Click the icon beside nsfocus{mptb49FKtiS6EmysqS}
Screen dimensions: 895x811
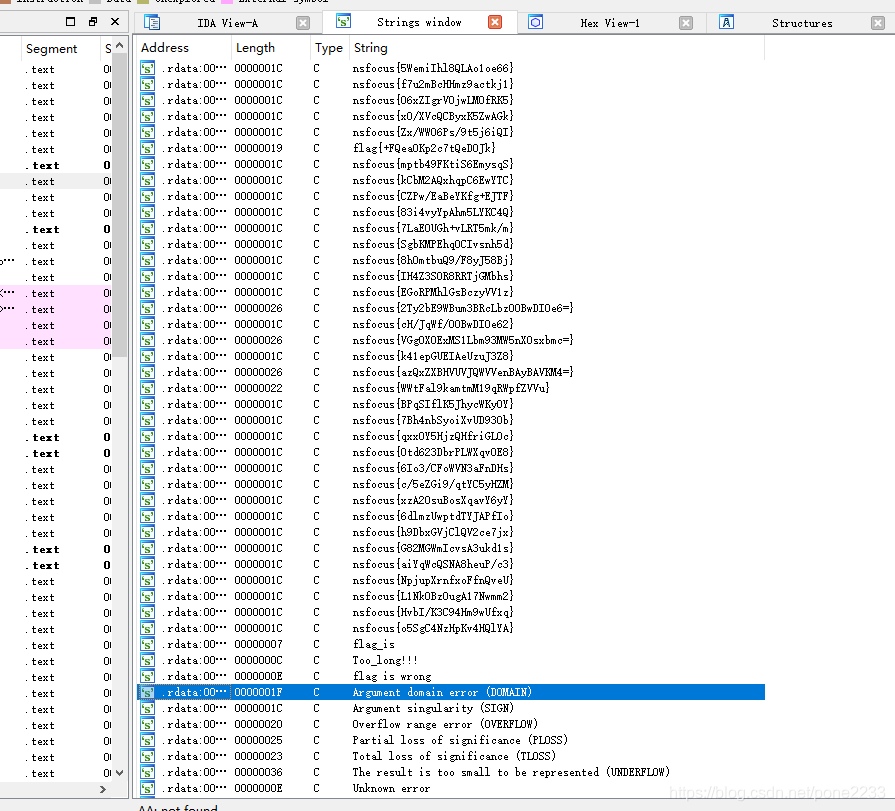click(x=147, y=164)
